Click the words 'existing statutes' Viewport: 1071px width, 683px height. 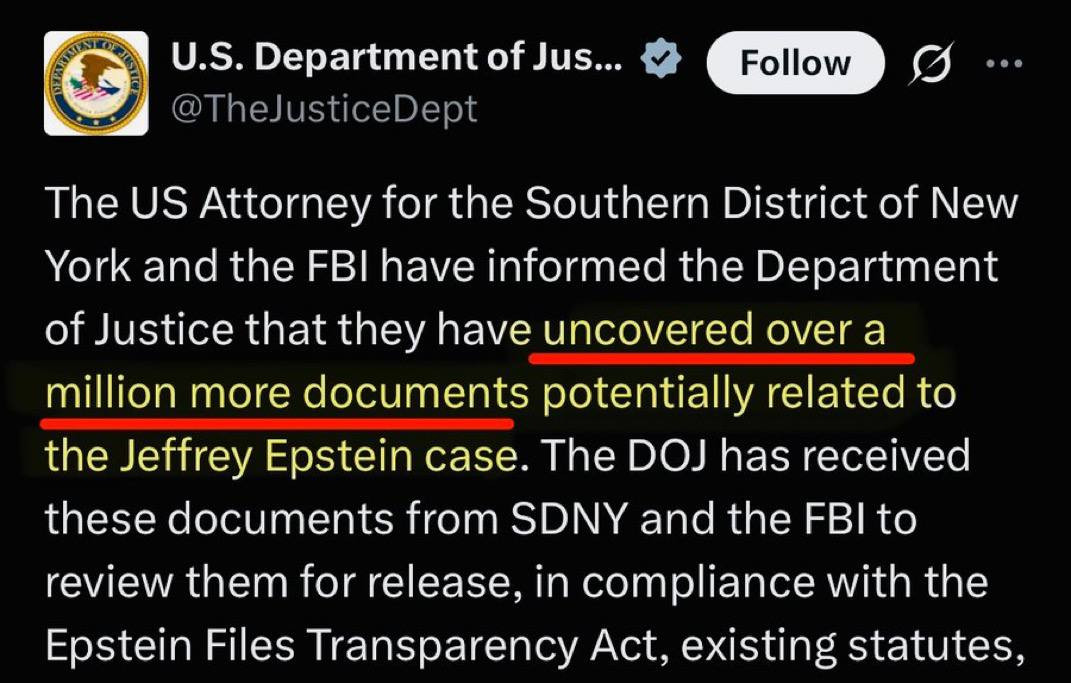point(853,646)
